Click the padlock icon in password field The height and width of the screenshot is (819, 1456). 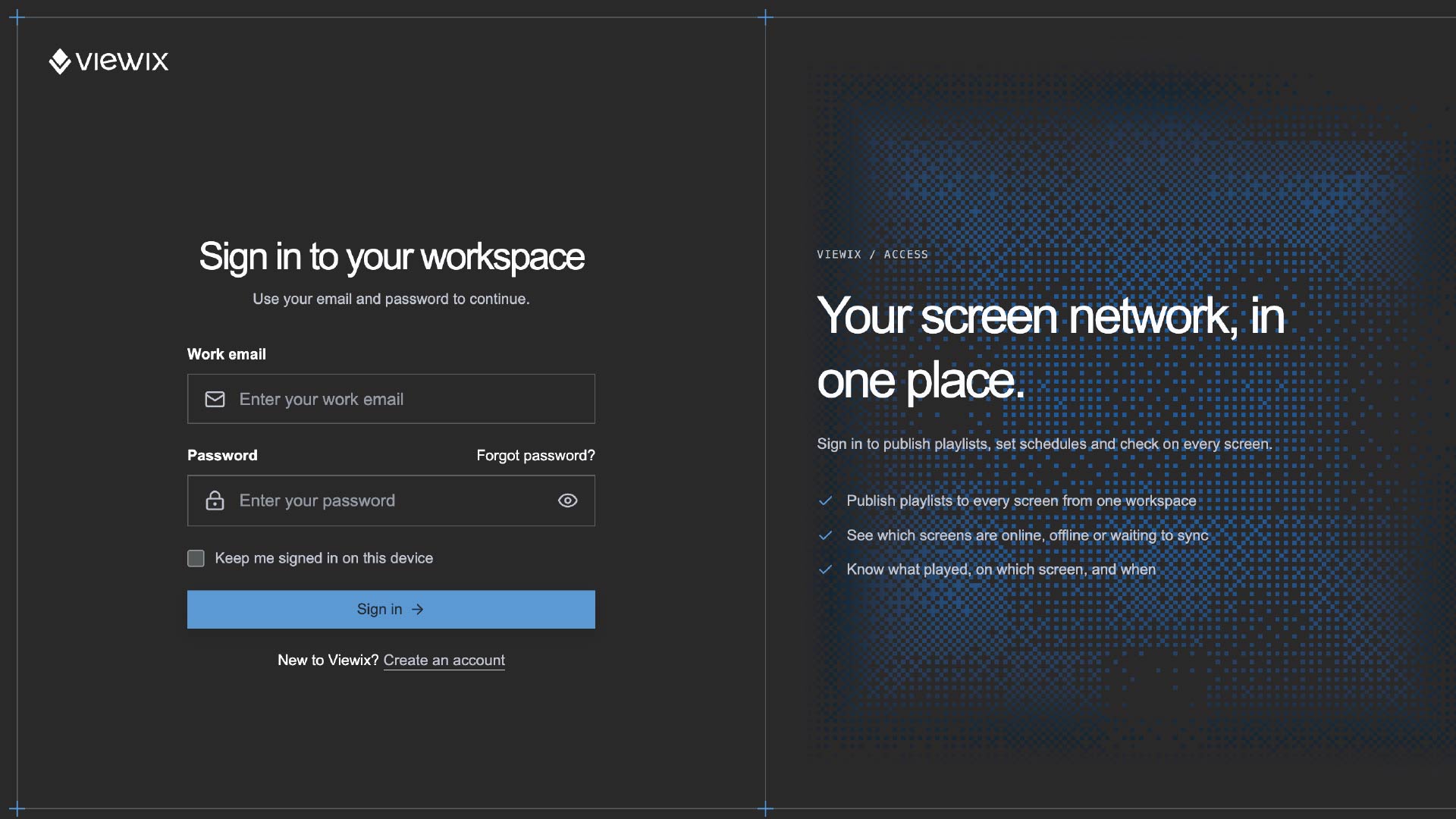point(215,500)
